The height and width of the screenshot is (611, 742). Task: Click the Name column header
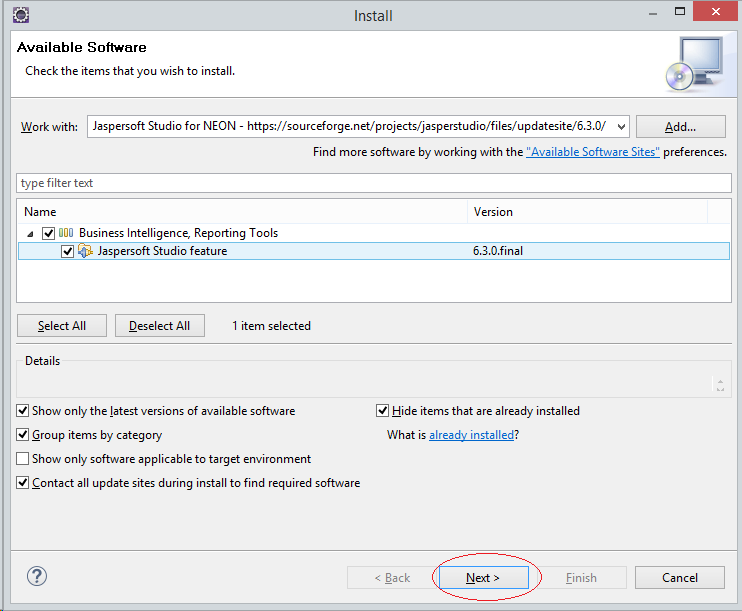[x=242, y=212]
